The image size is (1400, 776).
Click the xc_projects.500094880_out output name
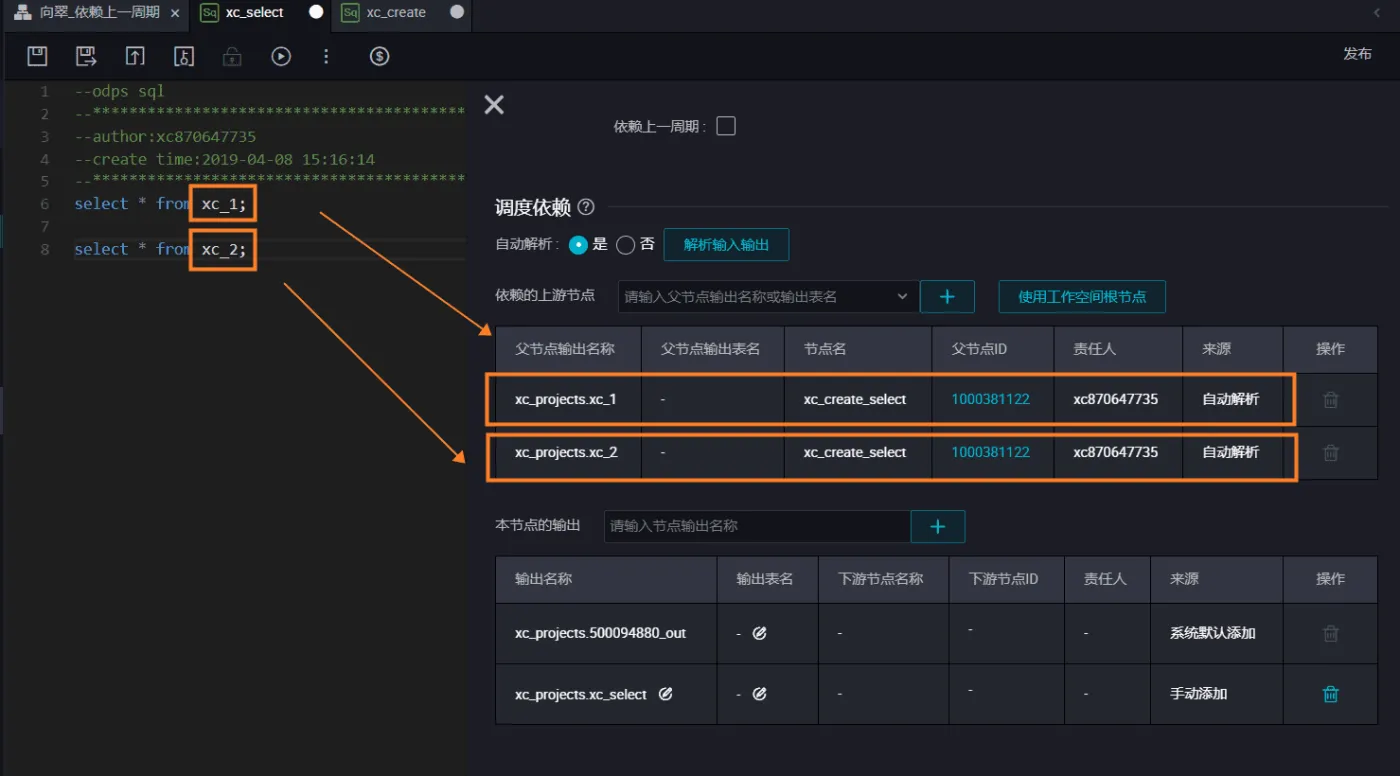[x=600, y=633]
